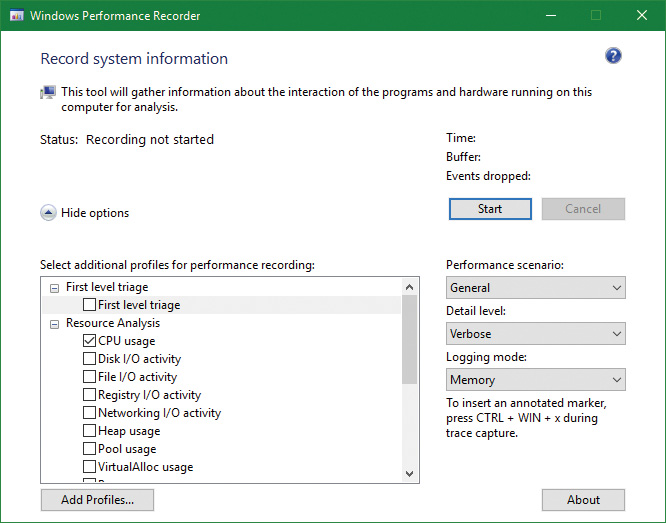Screen dimensions: 666x523
Task: Uncheck the CPU usage profile
Action: (x=90, y=341)
